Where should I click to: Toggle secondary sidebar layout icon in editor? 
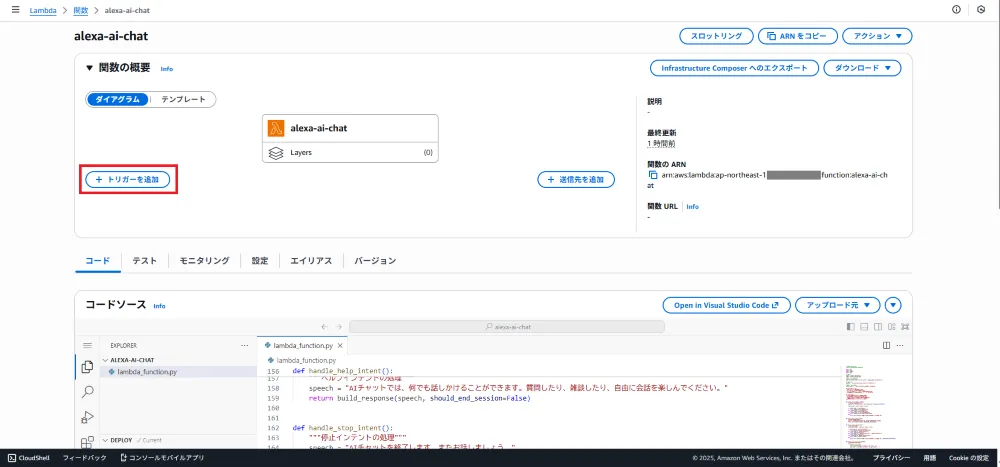tap(878, 327)
